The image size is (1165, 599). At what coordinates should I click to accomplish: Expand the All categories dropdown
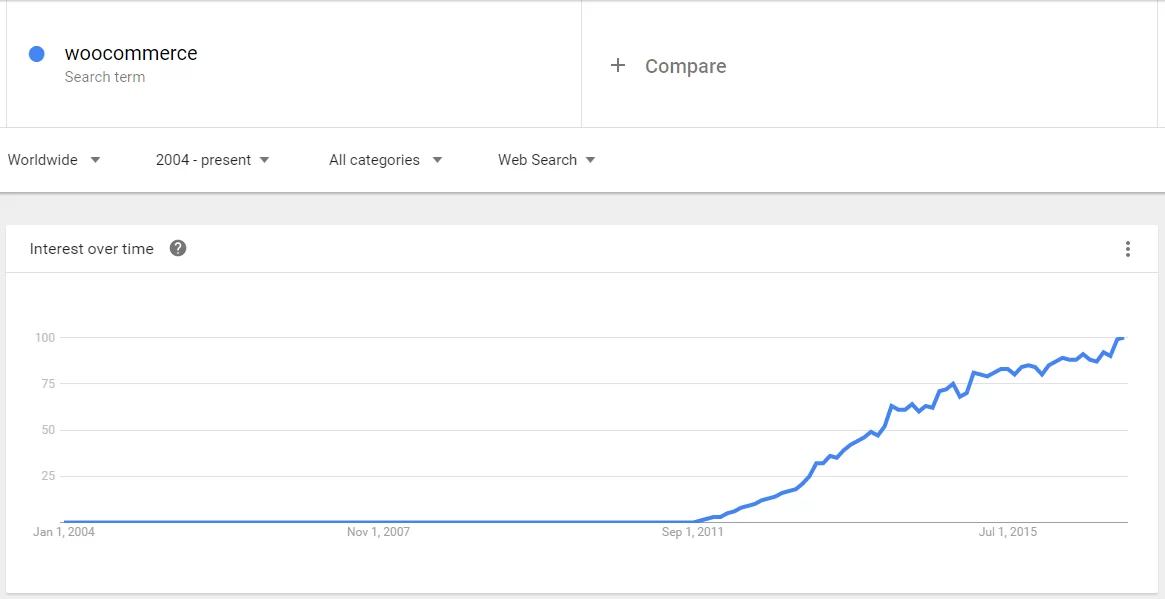[x=385, y=160]
